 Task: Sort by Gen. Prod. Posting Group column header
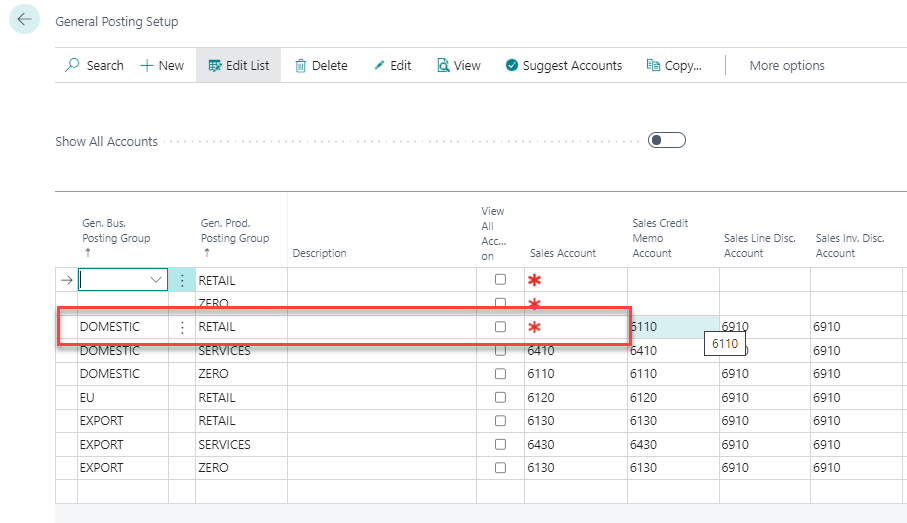pyautogui.click(x=234, y=231)
